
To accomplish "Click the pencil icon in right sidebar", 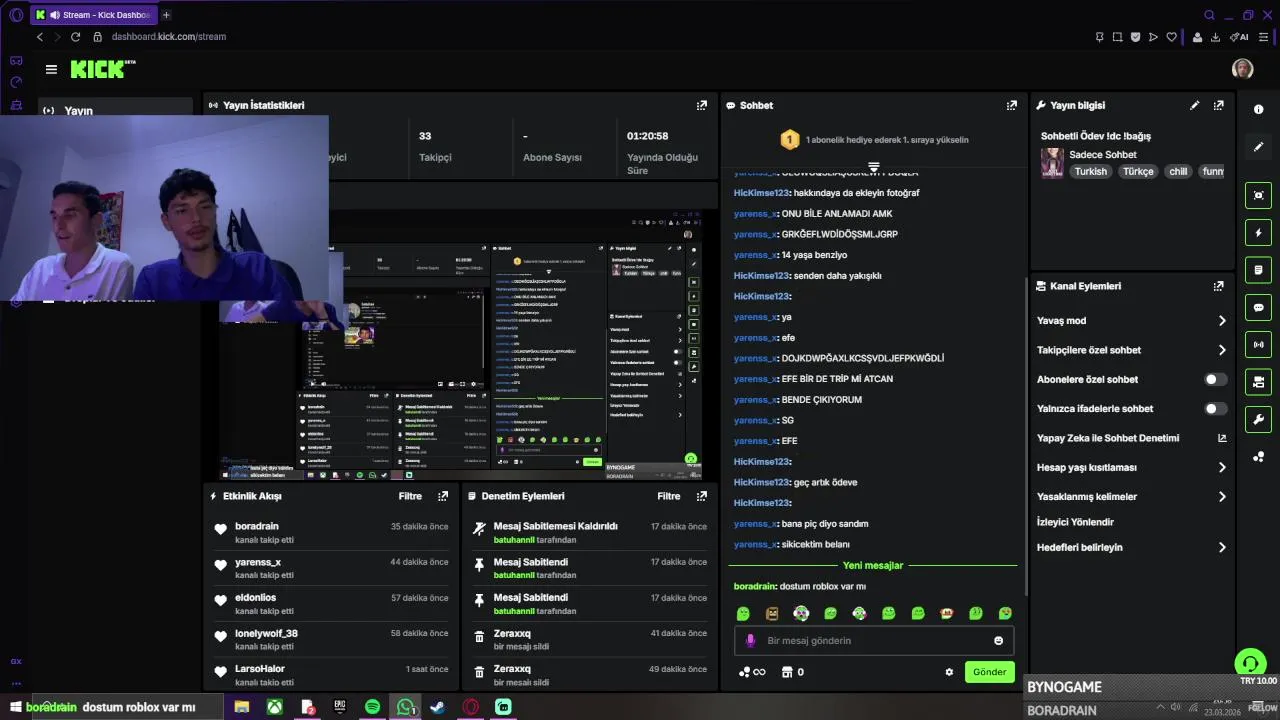I will [1258, 147].
